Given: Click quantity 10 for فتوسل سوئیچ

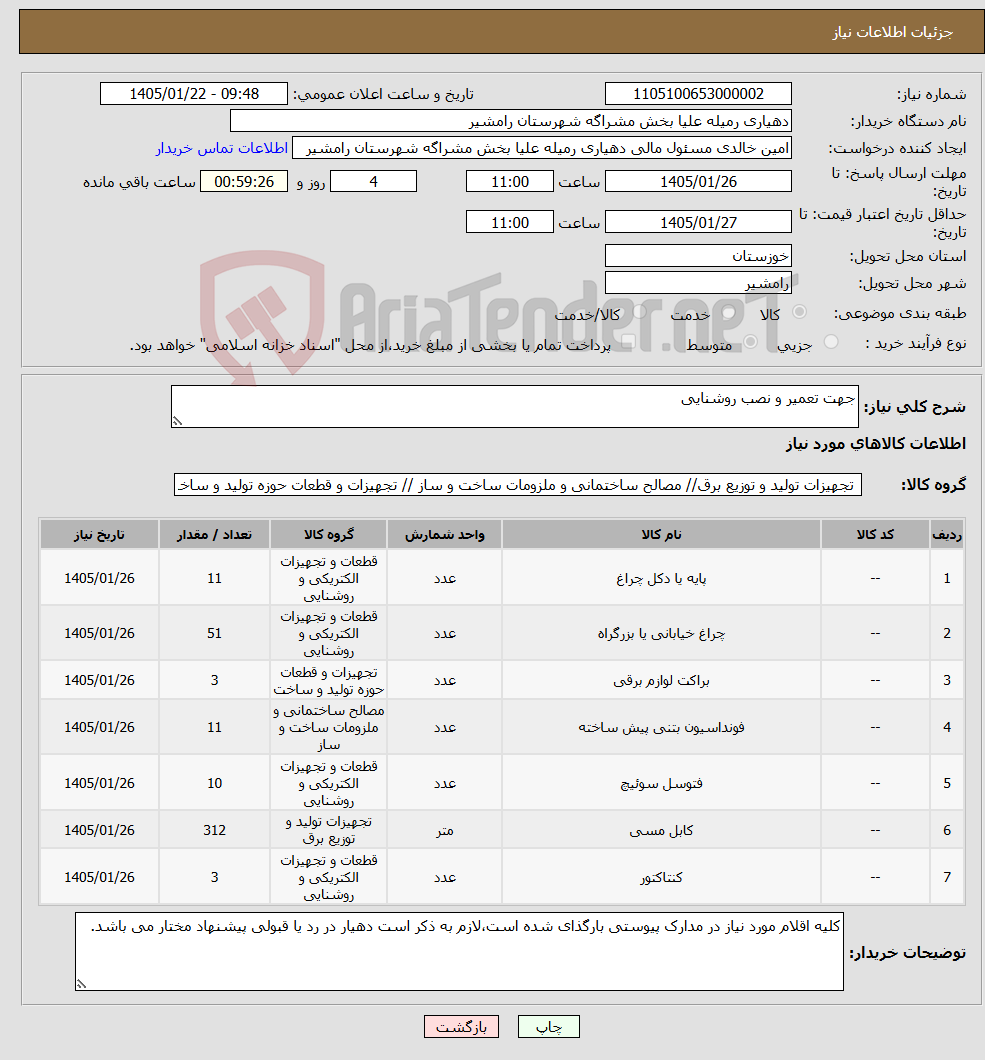Looking at the screenshot, I should click(214, 784).
